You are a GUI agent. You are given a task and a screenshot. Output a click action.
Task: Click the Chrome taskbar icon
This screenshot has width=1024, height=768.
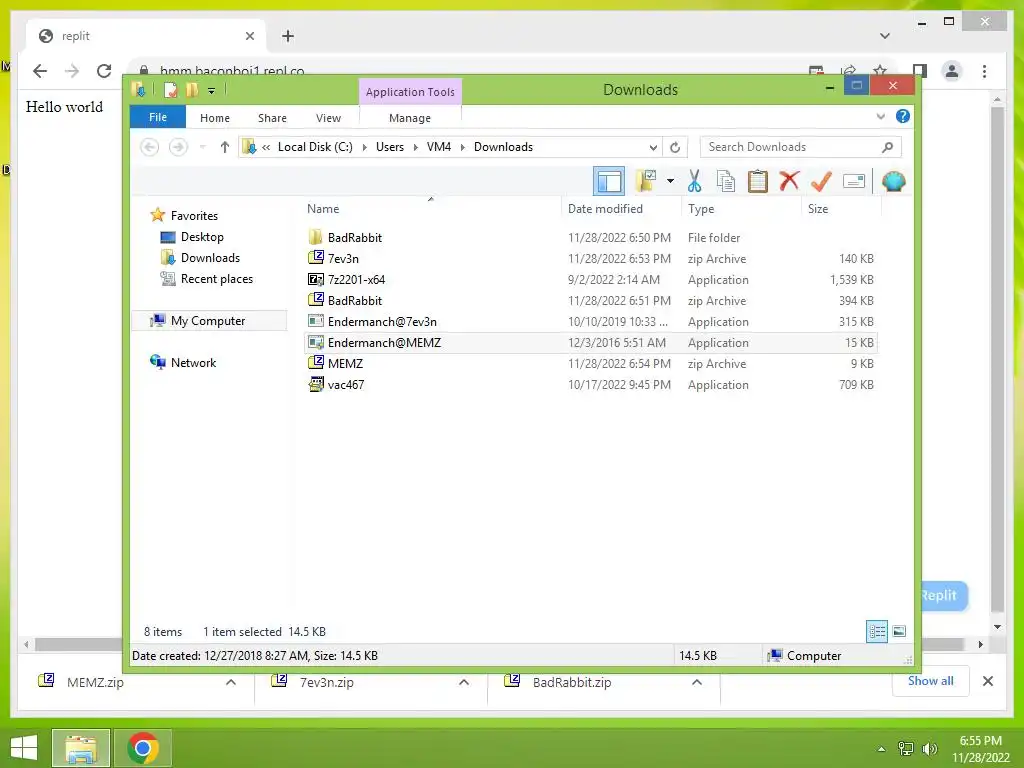pos(143,748)
